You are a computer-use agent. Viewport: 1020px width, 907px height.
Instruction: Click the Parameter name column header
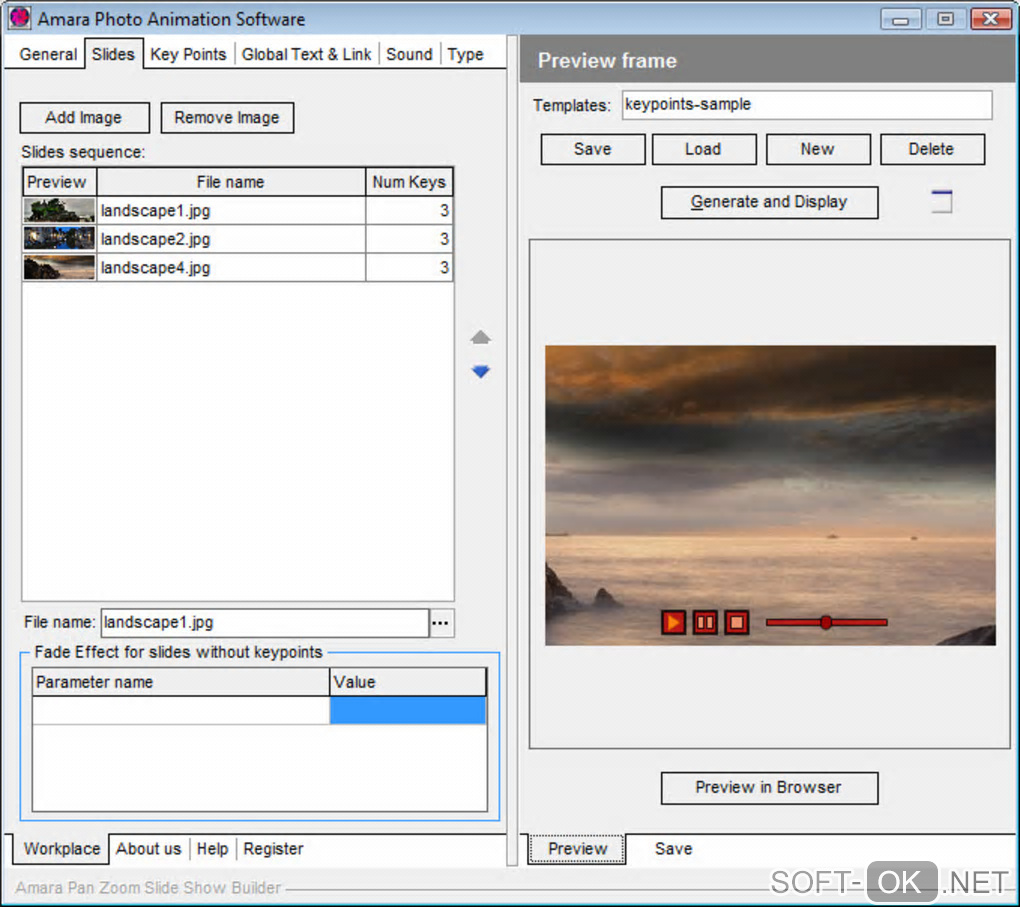(x=181, y=682)
